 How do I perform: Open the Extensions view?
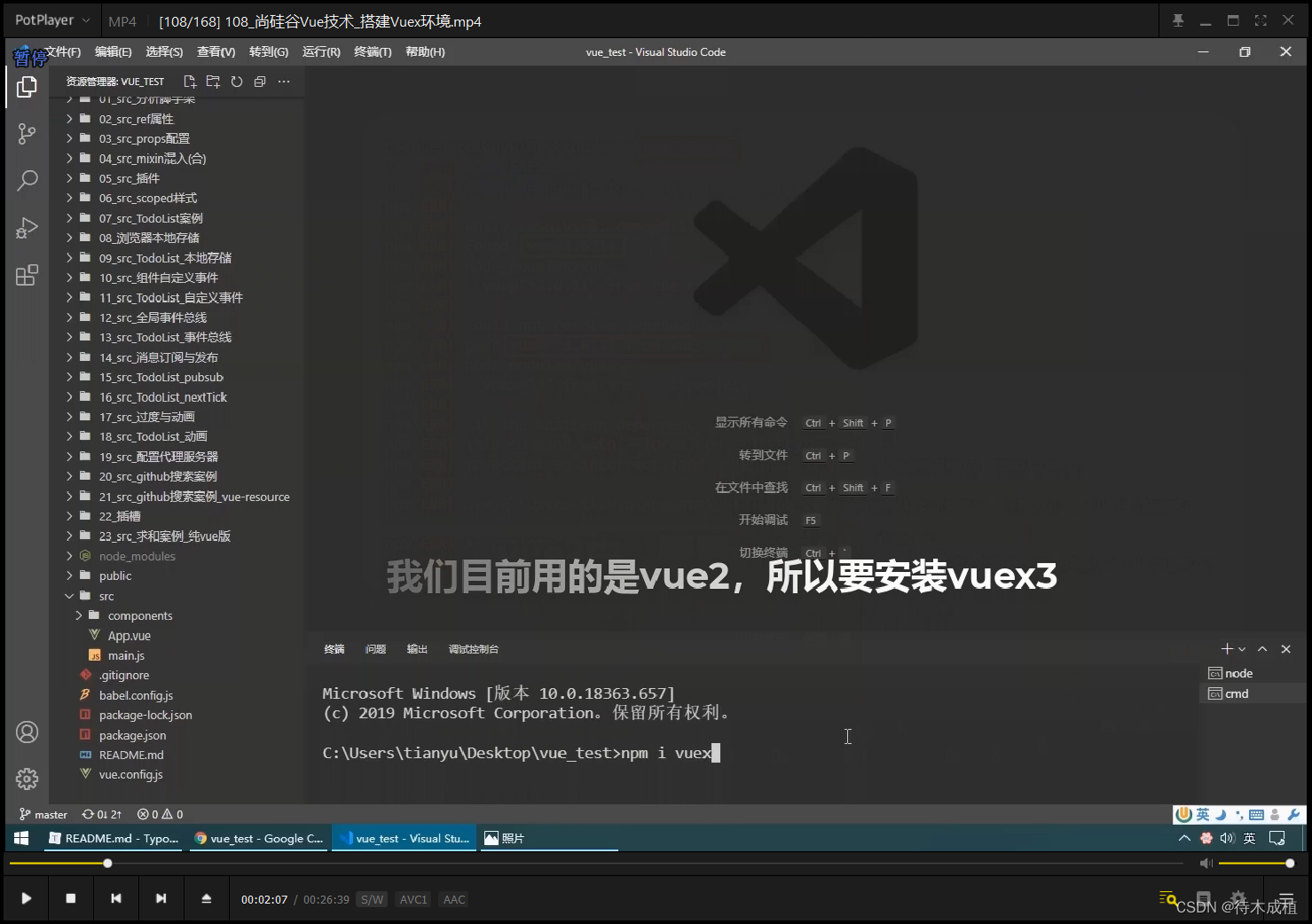pyautogui.click(x=27, y=275)
